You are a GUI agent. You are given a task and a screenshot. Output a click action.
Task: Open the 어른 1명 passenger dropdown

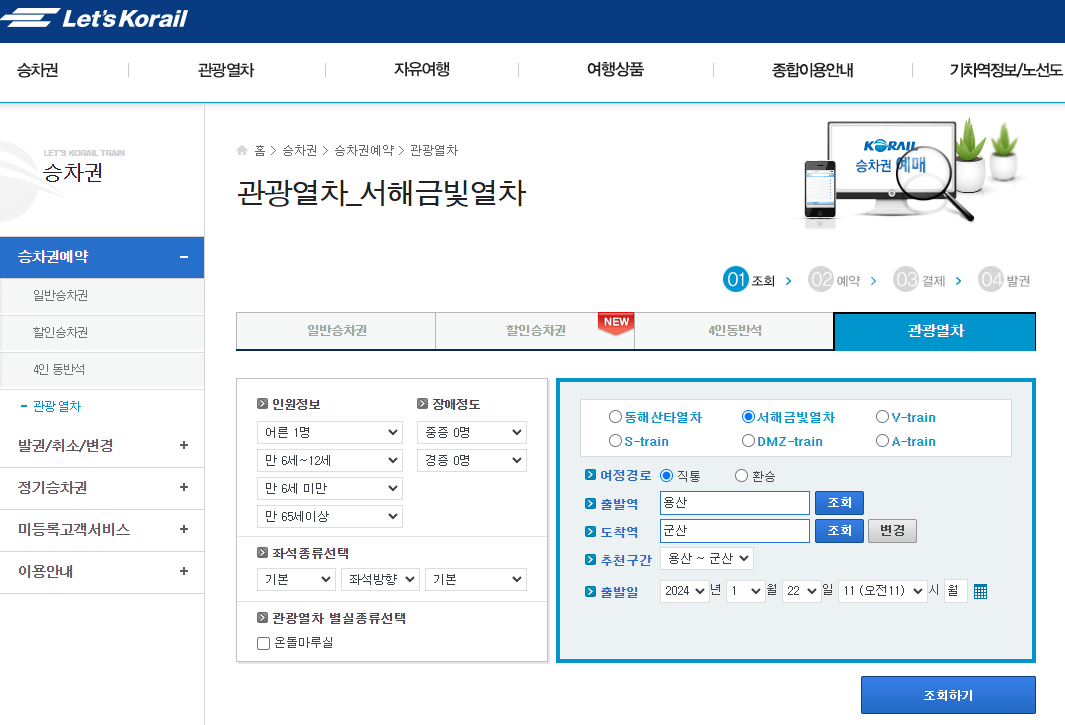pyautogui.click(x=330, y=432)
